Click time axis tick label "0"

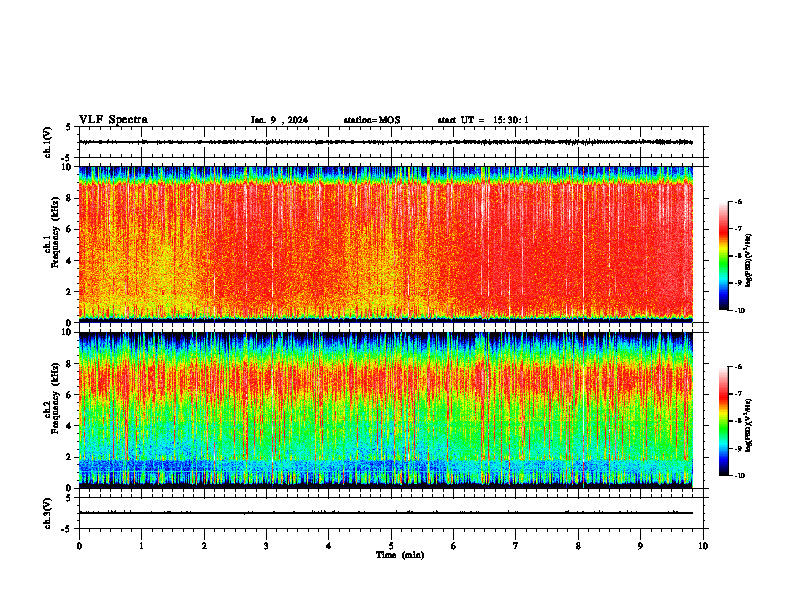point(79,546)
